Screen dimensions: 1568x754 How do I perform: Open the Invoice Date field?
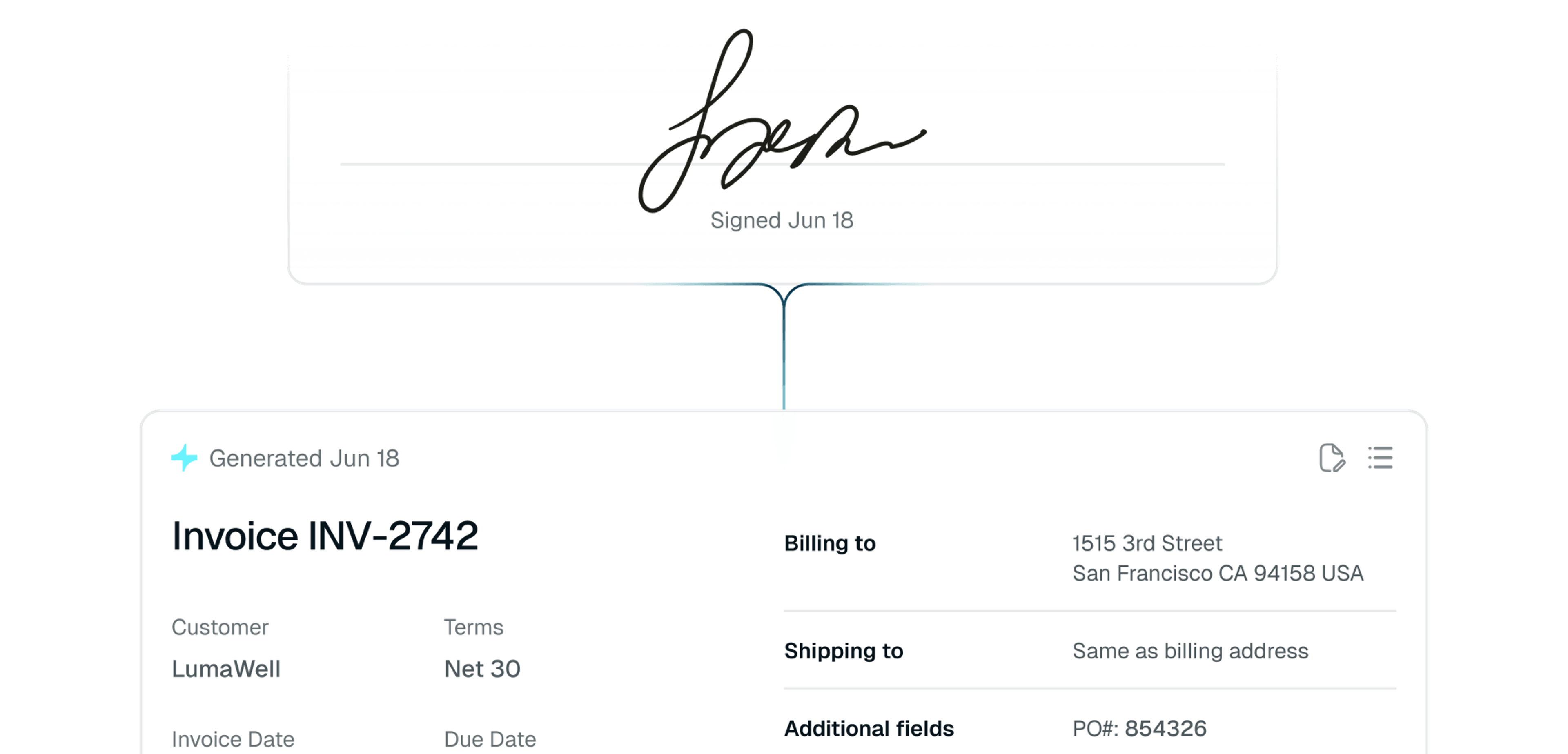tap(232, 739)
